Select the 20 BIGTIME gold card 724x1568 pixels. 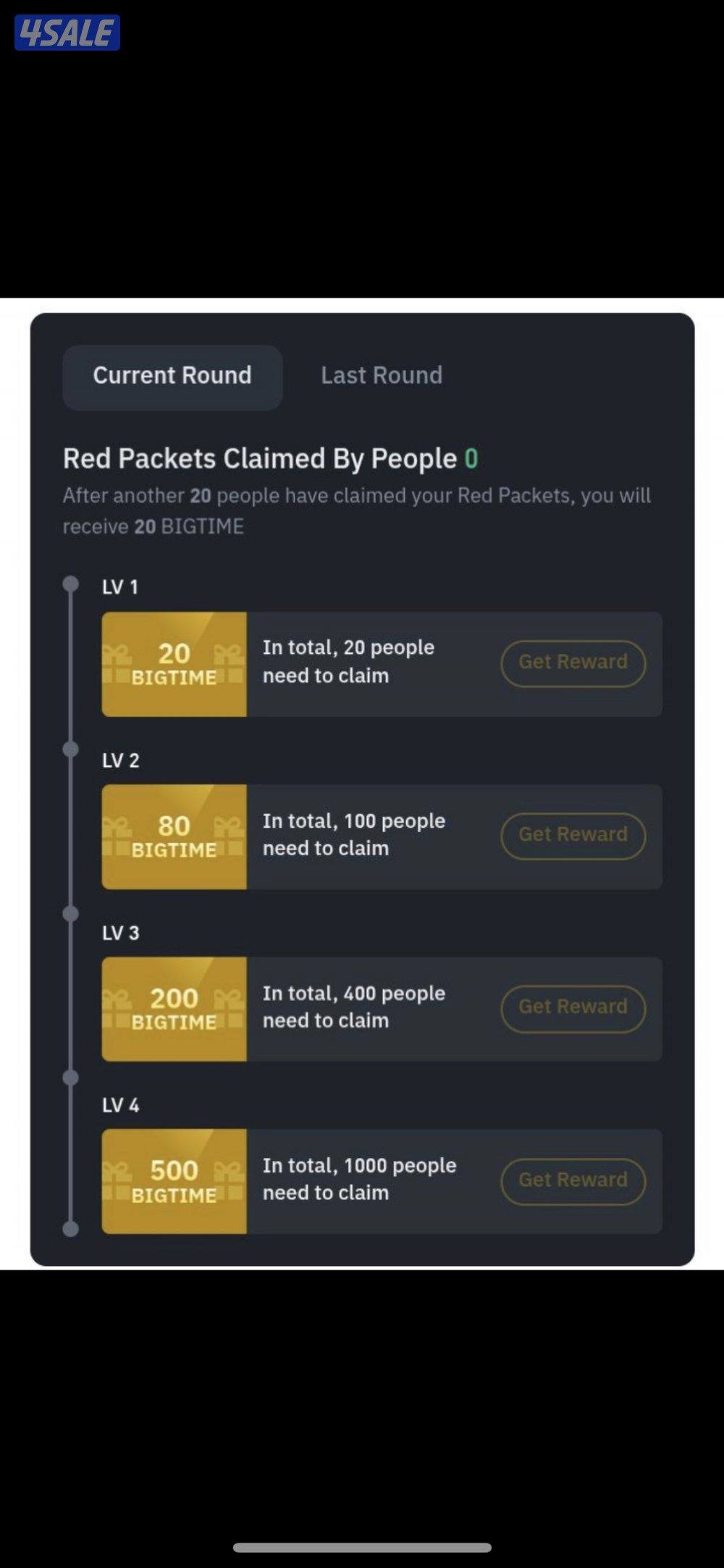coord(174,663)
